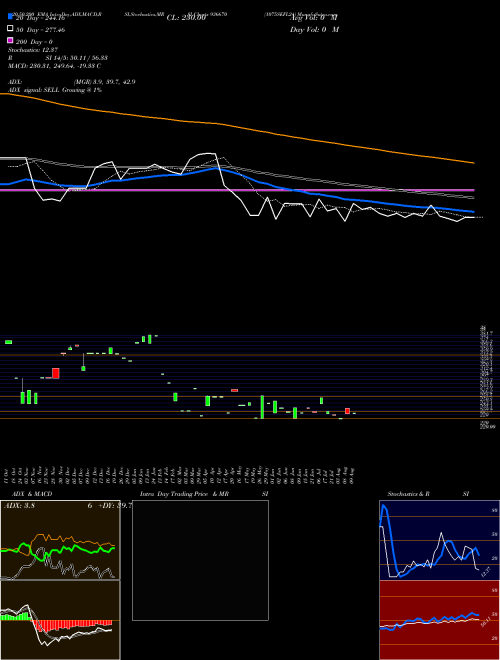Click the 'ADX & MACD' panel title
Screen dimensions: 500x660
coord(32,494)
